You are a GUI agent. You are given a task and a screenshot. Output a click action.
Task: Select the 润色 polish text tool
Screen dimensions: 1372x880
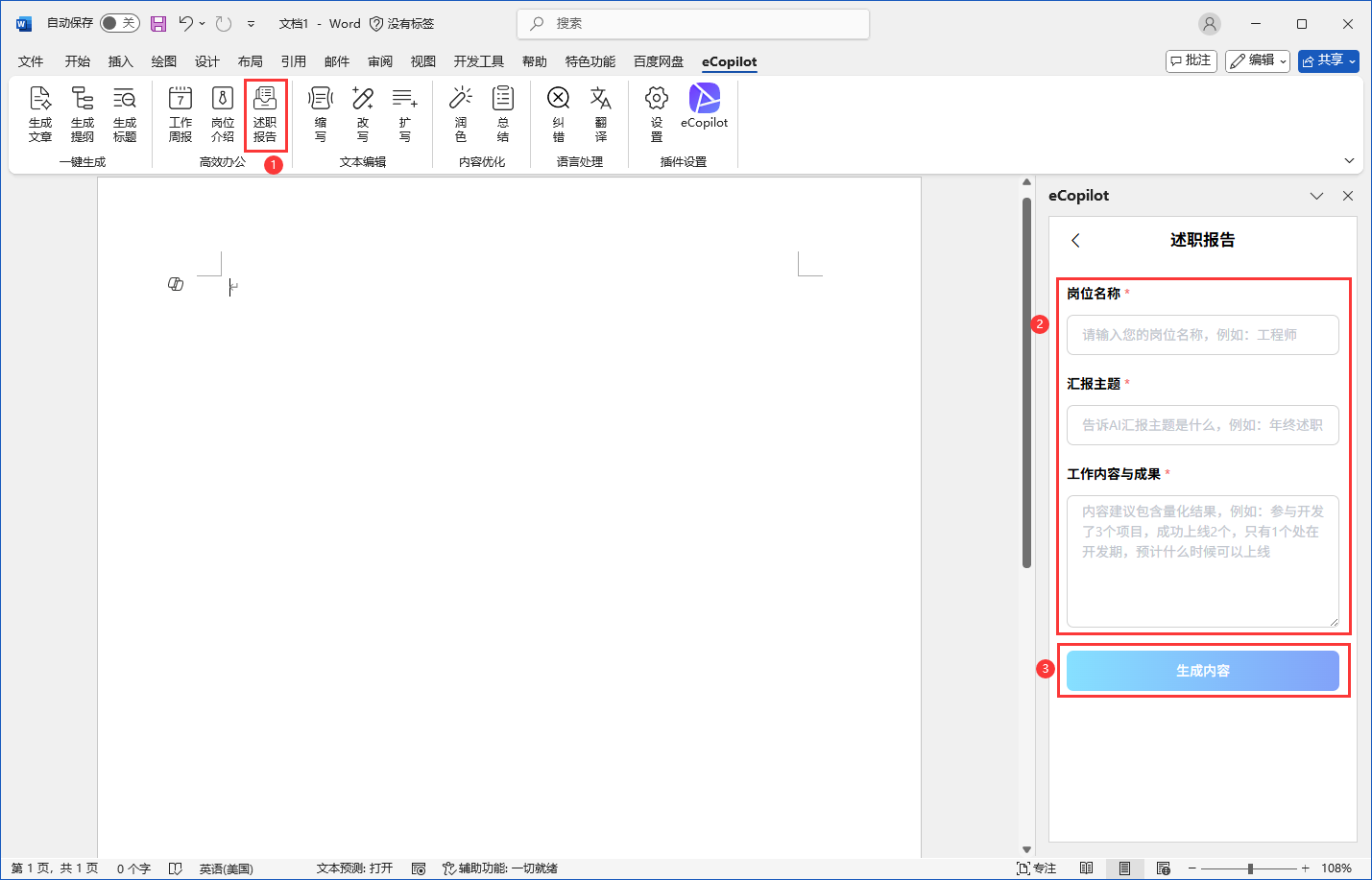(461, 113)
